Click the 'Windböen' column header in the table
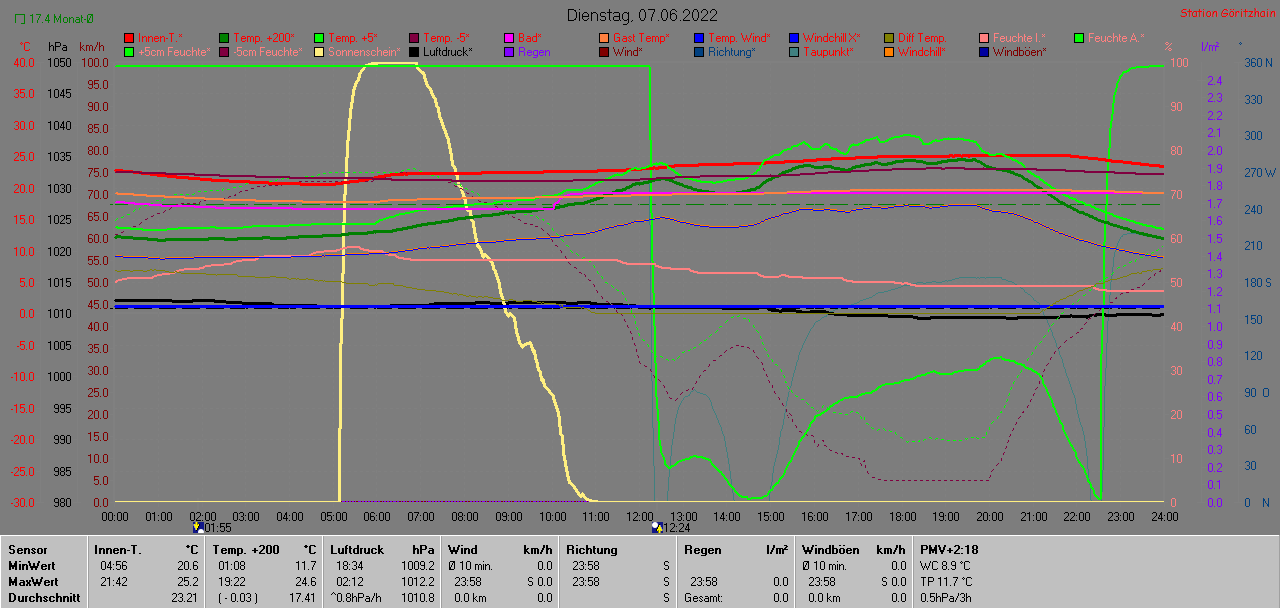1280x608 pixels. (x=830, y=550)
